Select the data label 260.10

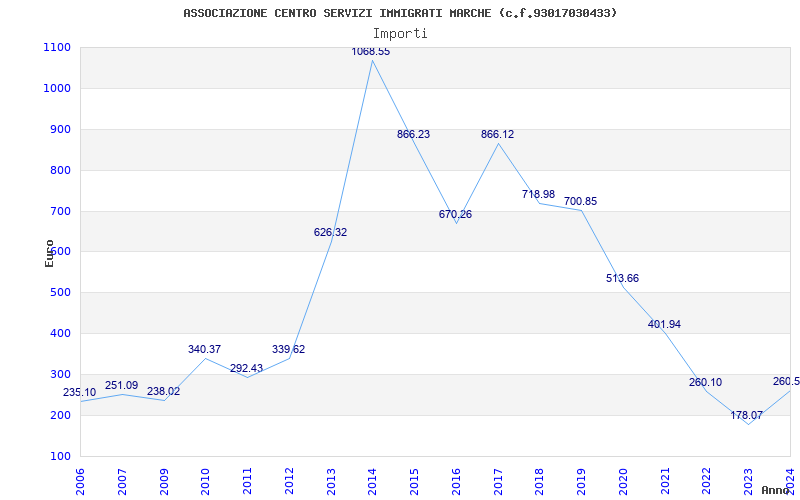pos(706,383)
